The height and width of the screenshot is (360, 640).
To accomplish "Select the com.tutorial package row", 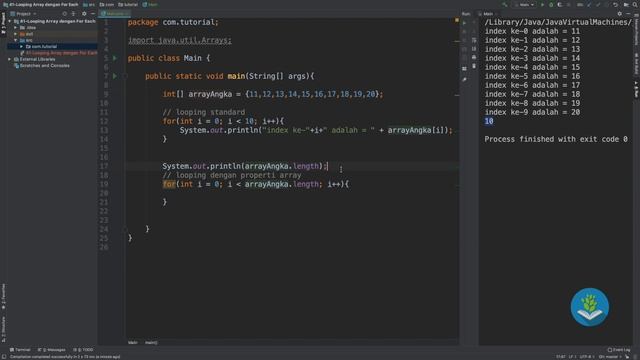I will click(x=52, y=47).
